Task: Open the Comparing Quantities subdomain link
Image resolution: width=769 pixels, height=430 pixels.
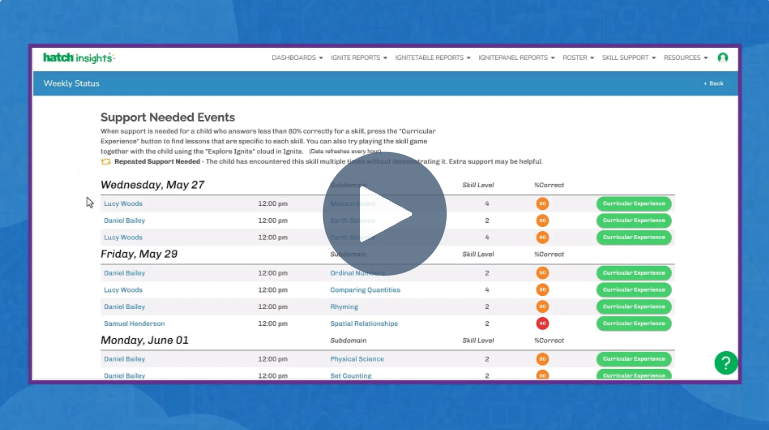Action: point(365,290)
